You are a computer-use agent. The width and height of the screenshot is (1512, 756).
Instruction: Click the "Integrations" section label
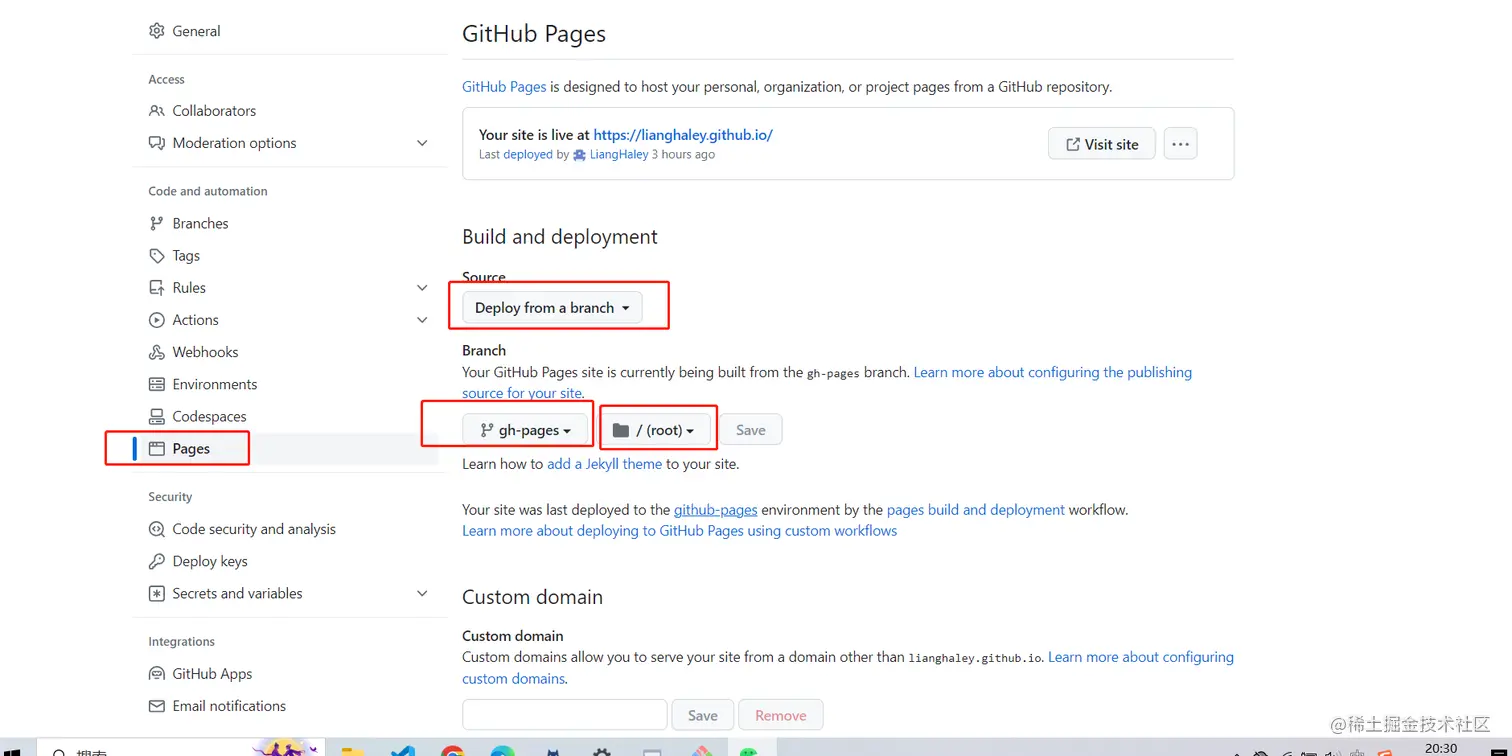click(x=181, y=642)
